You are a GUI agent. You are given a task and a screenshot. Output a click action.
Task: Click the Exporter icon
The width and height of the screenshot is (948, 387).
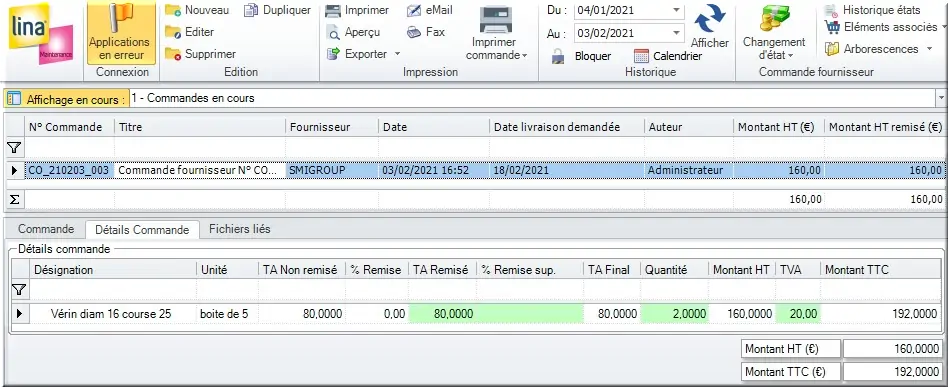click(x=333, y=54)
